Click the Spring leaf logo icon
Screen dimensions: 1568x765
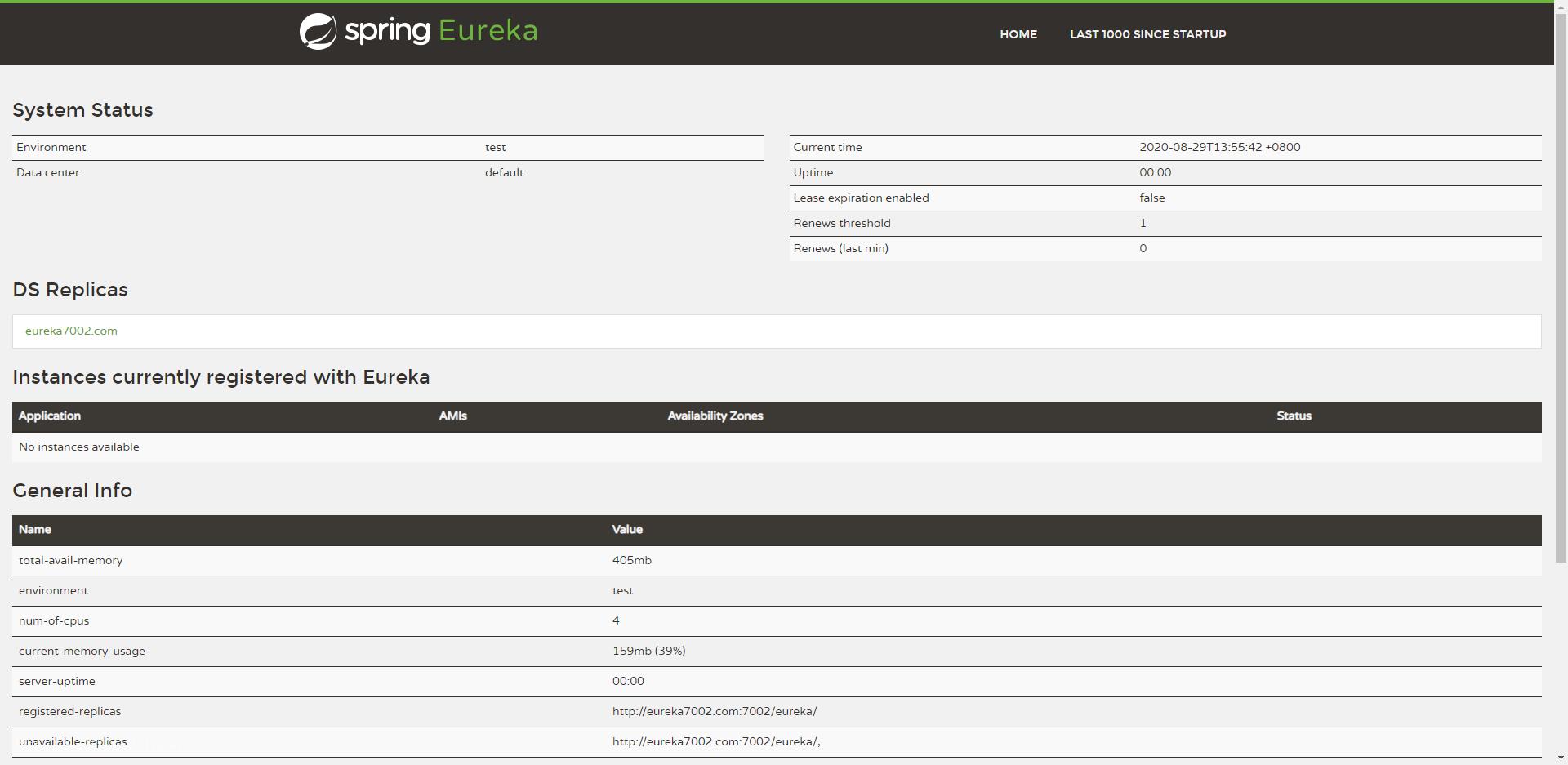318,32
